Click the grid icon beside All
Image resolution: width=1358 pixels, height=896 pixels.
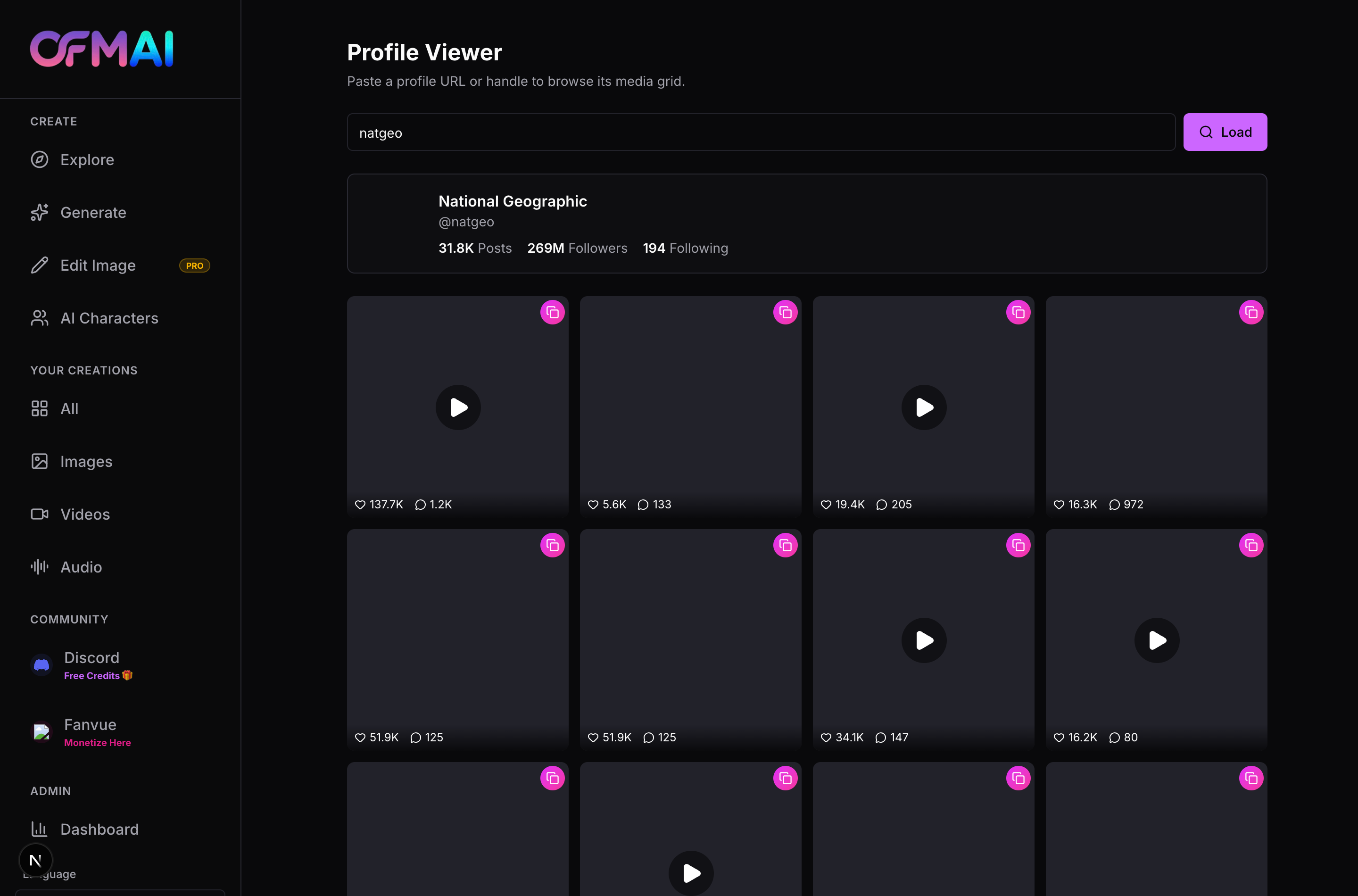tap(40, 408)
